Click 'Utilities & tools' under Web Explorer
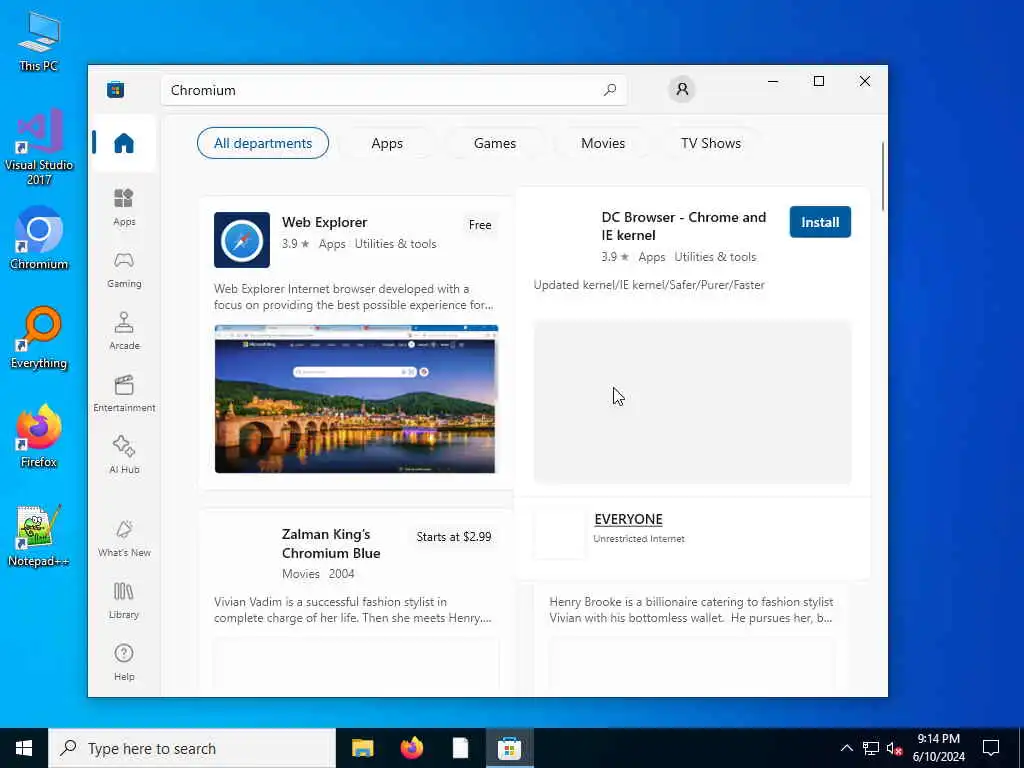This screenshot has width=1024, height=768. pyautogui.click(x=395, y=244)
